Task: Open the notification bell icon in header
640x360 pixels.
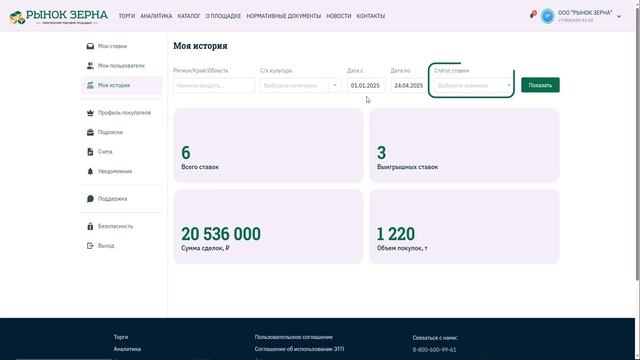Action: click(533, 15)
